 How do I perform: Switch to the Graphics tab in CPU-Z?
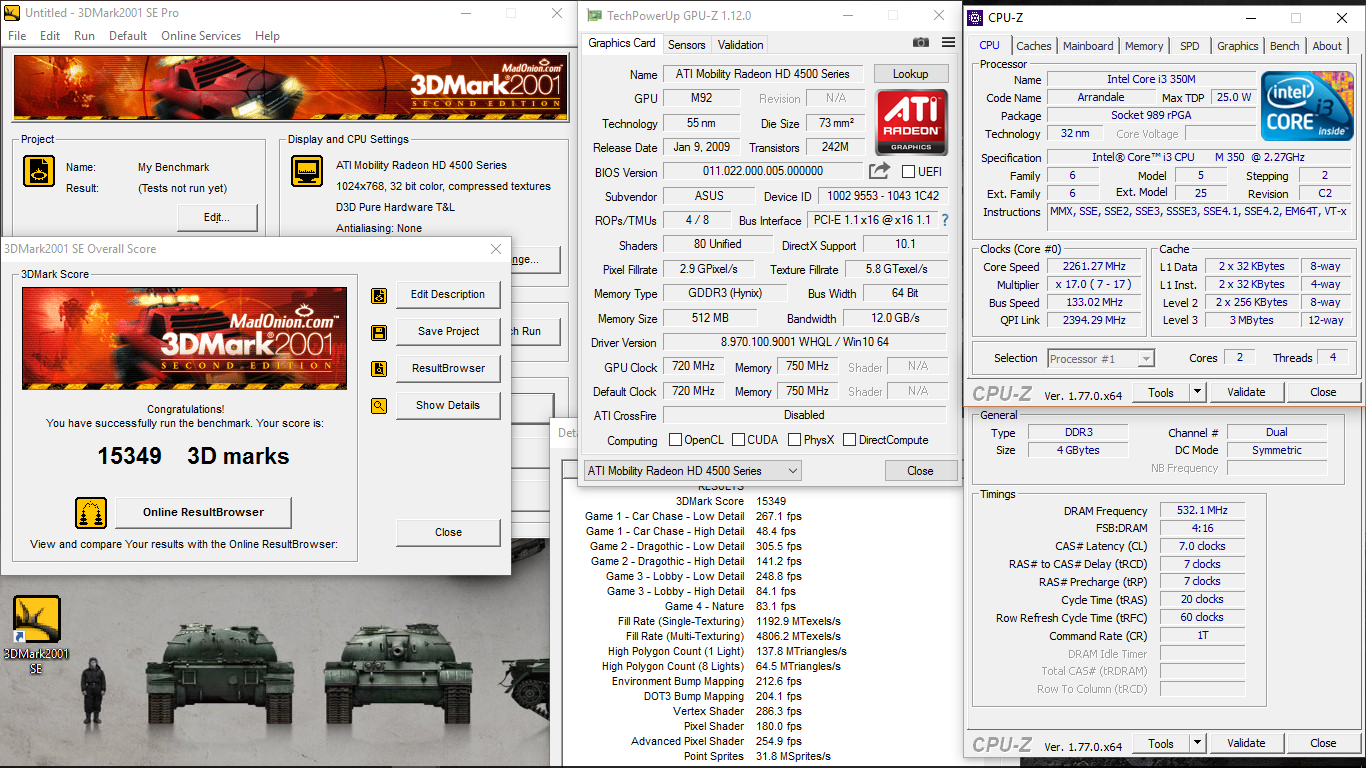tap(1238, 46)
